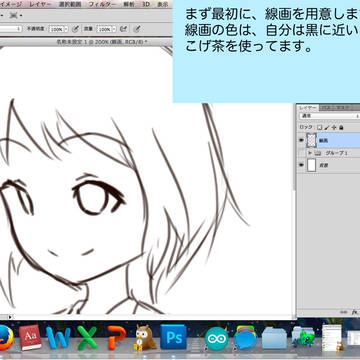The width and height of the screenshot is (360, 360).
Task: Select the グループ1 folder row
Action: point(329,153)
